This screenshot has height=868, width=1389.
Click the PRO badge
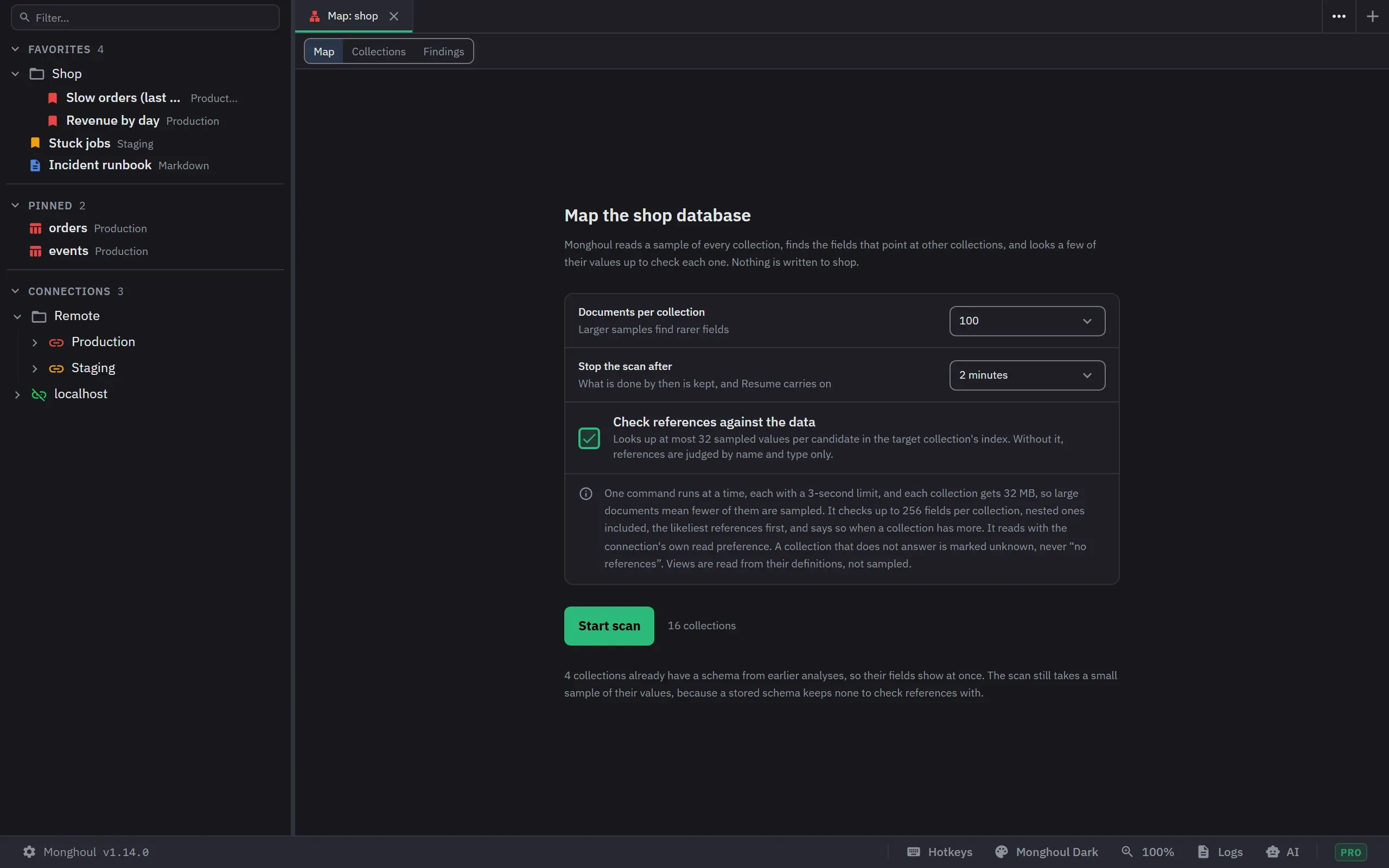point(1350,852)
